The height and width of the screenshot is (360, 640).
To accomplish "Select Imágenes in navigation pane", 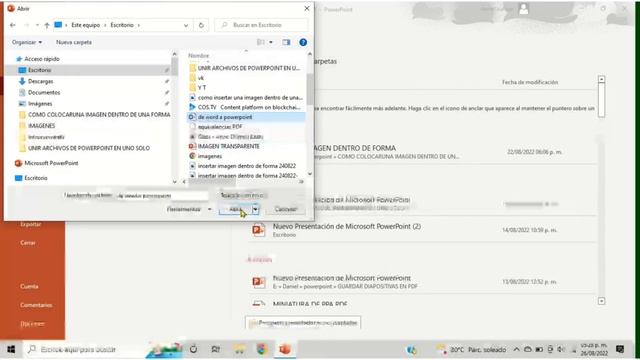I will 40,104.
